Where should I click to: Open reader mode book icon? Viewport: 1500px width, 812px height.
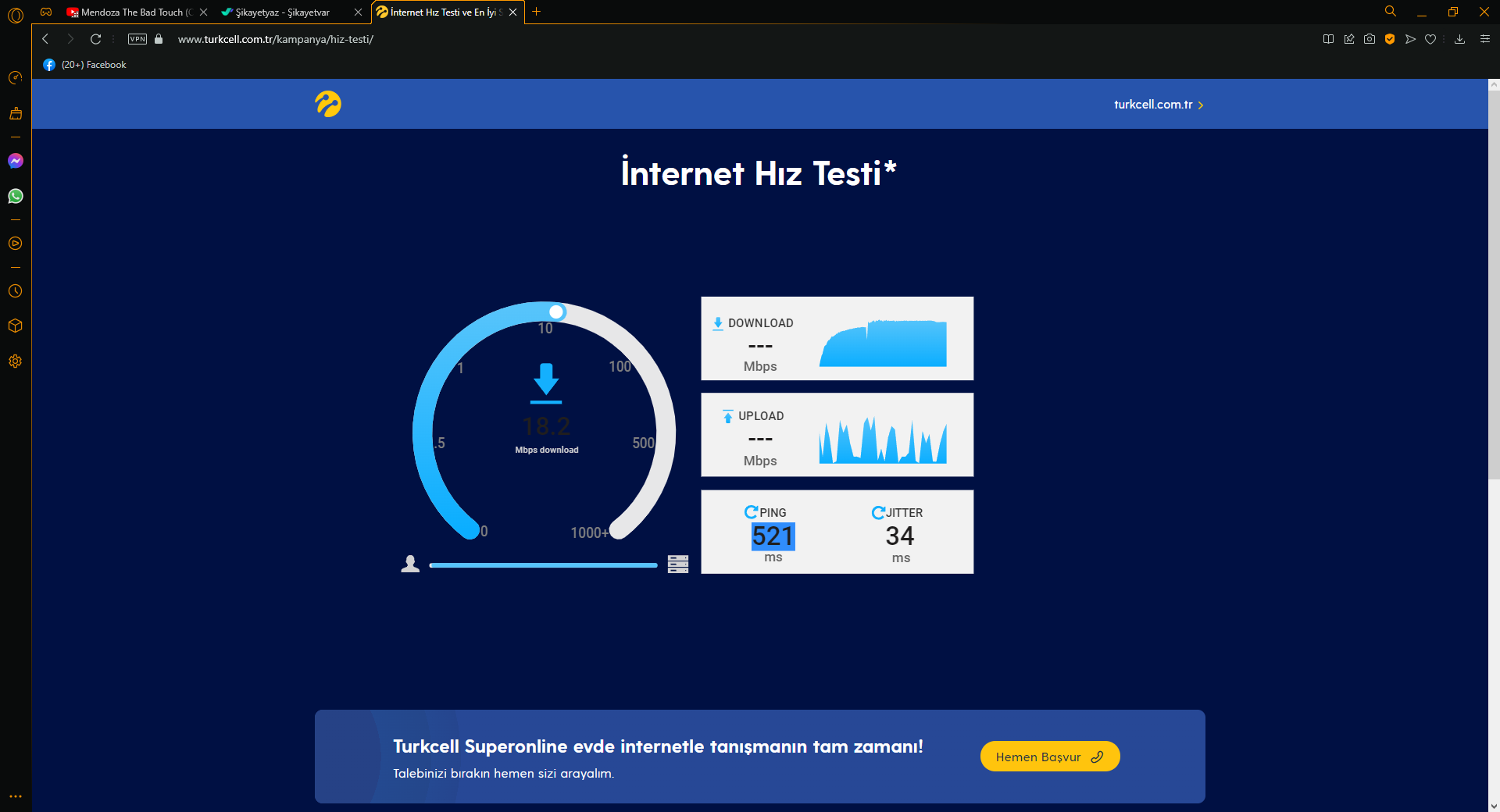tap(1328, 39)
